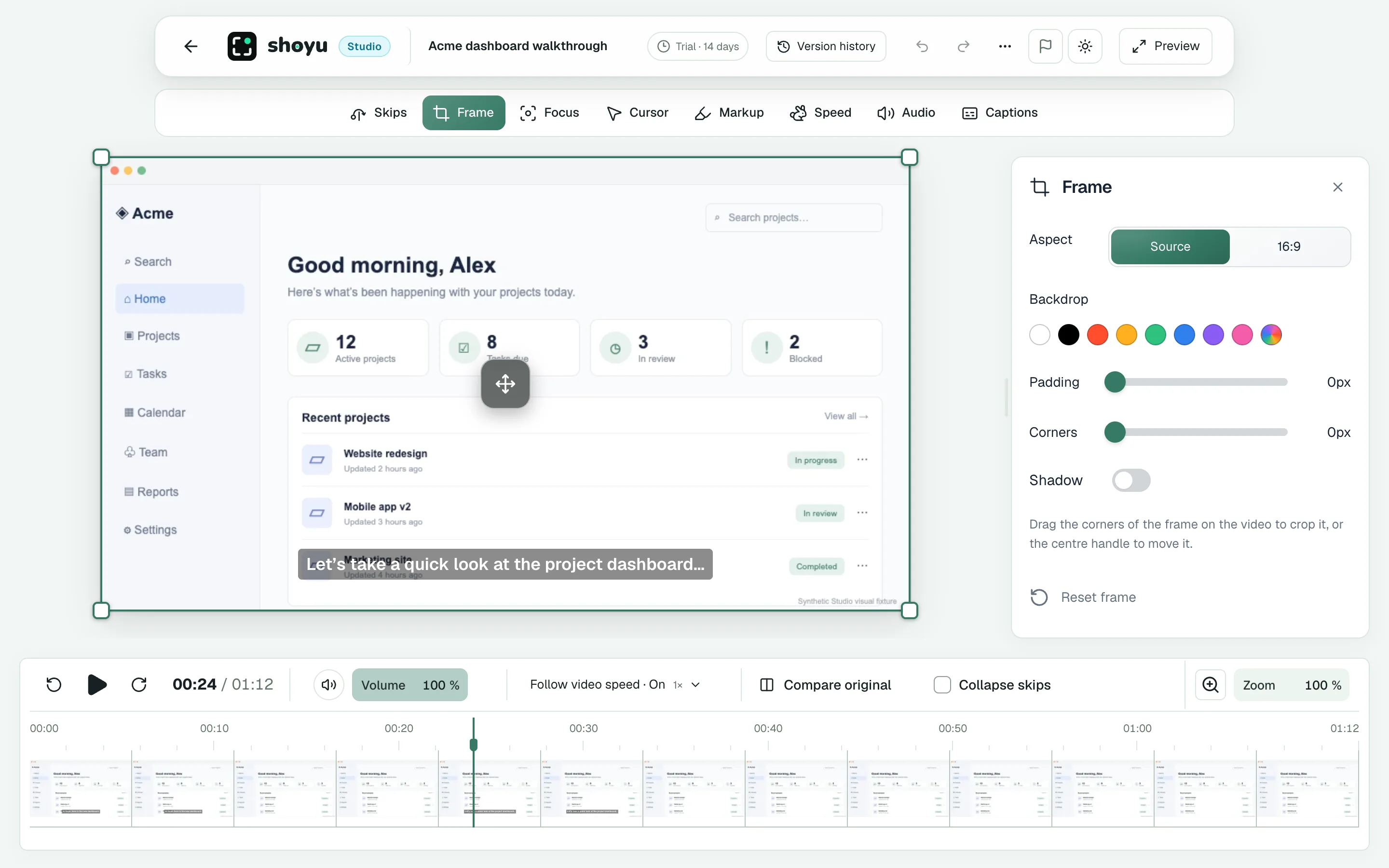This screenshot has width=1389, height=868.
Task: Open Version history
Action: click(x=825, y=46)
